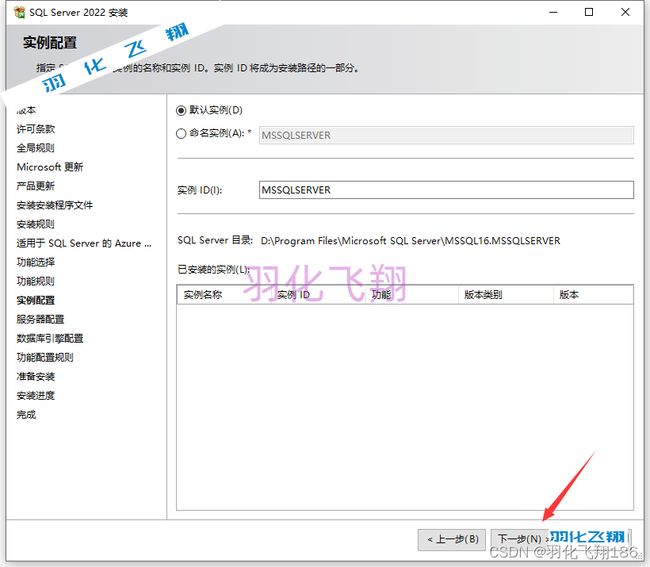Click the 实例 ID(I) input field
This screenshot has height=567, width=650.
click(446, 190)
